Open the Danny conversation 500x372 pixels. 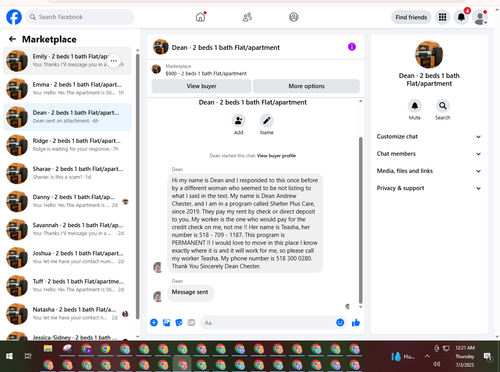click(67, 201)
